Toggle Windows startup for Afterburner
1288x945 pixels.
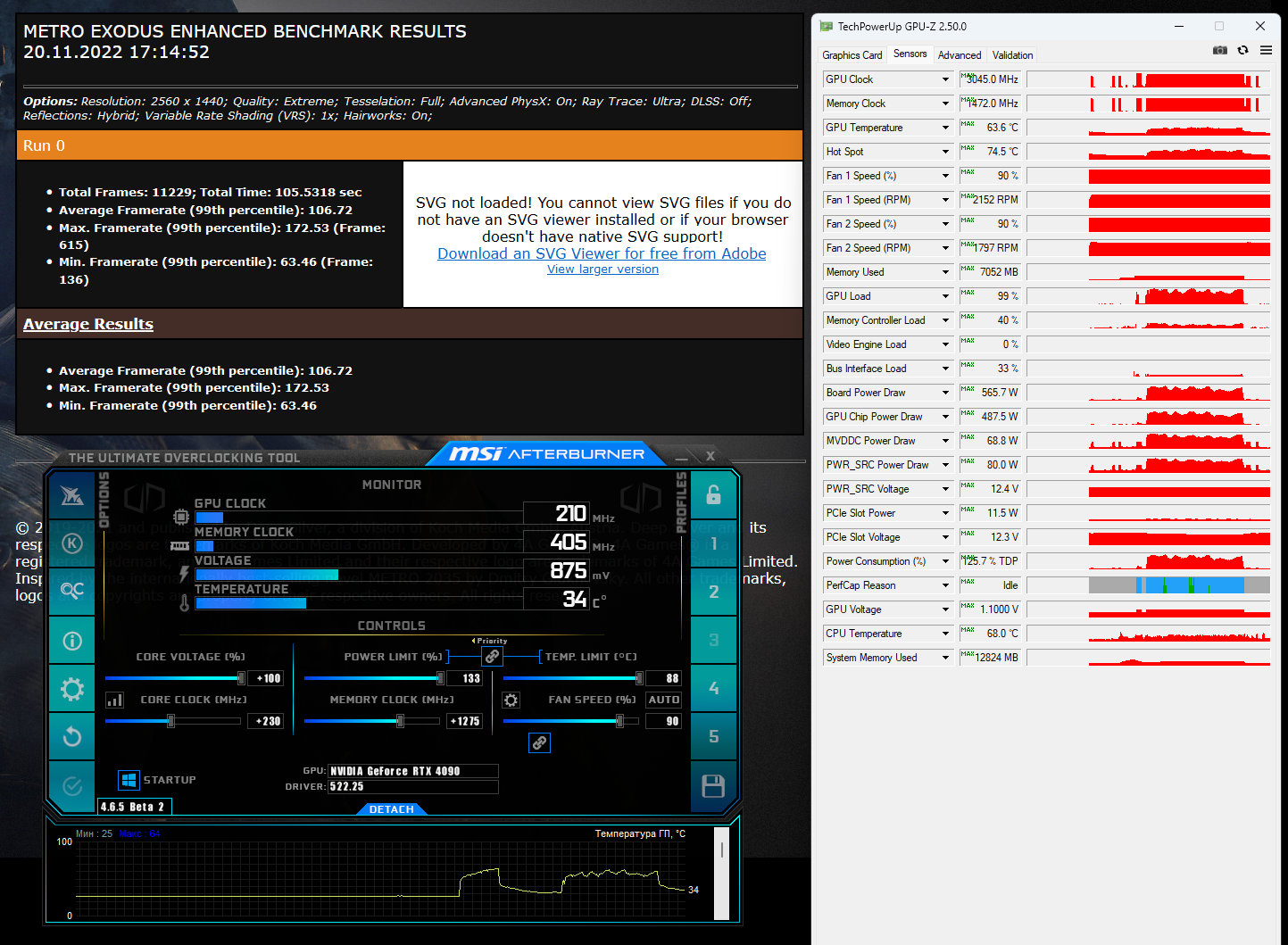pyautogui.click(x=129, y=780)
